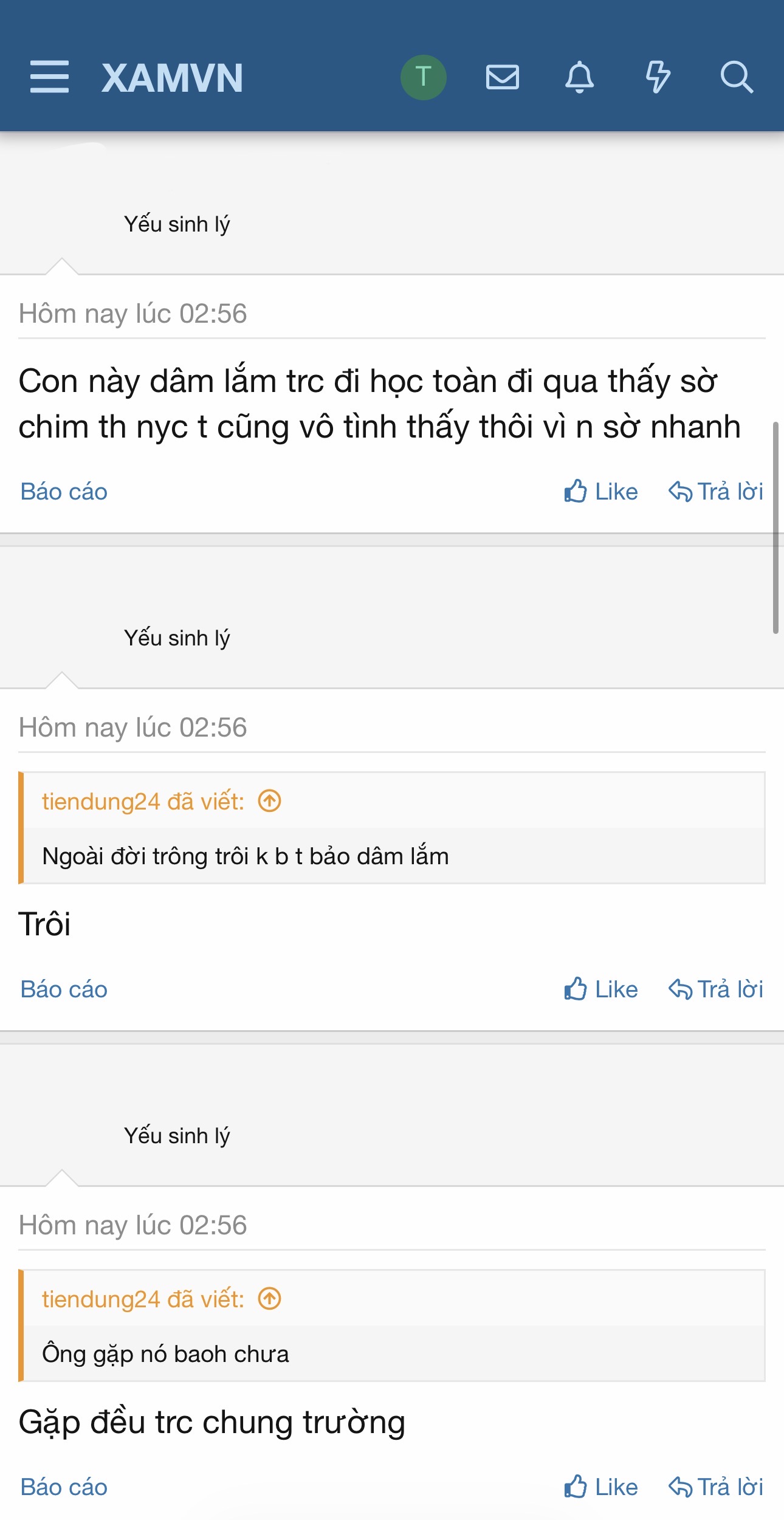
Task: Open the timestamp link of the 'Trôi' post
Action: tap(132, 727)
